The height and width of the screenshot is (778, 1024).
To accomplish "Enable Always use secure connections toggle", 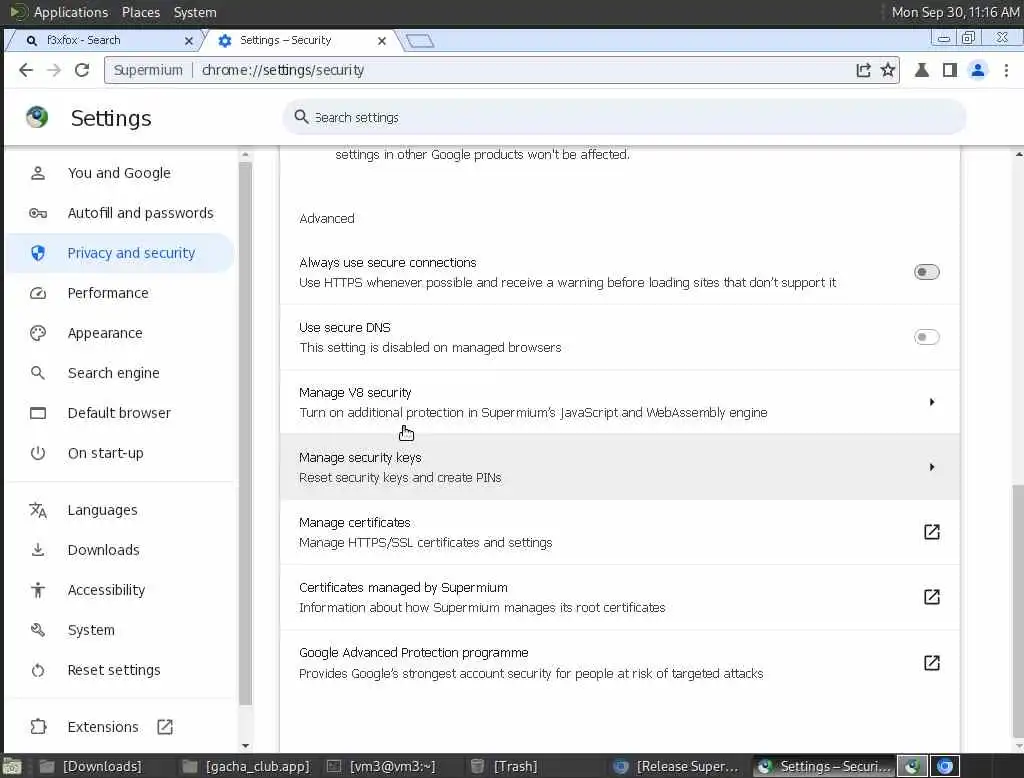I will 927,272.
